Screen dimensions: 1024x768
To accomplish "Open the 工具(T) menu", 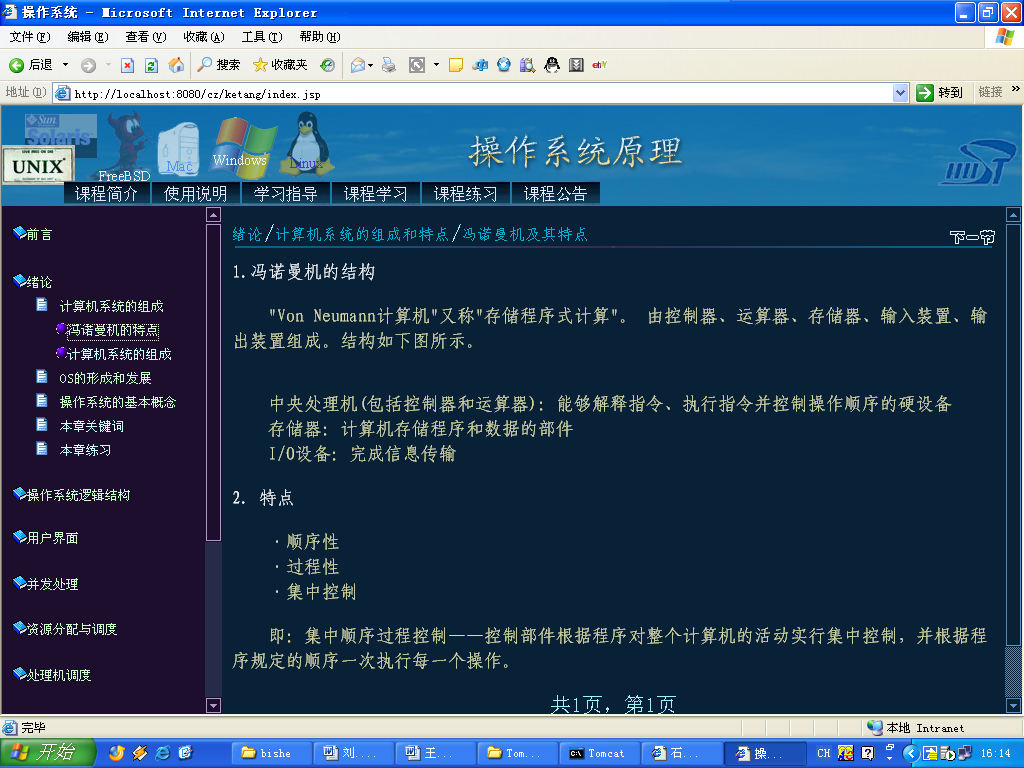I will pyautogui.click(x=262, y=37).
